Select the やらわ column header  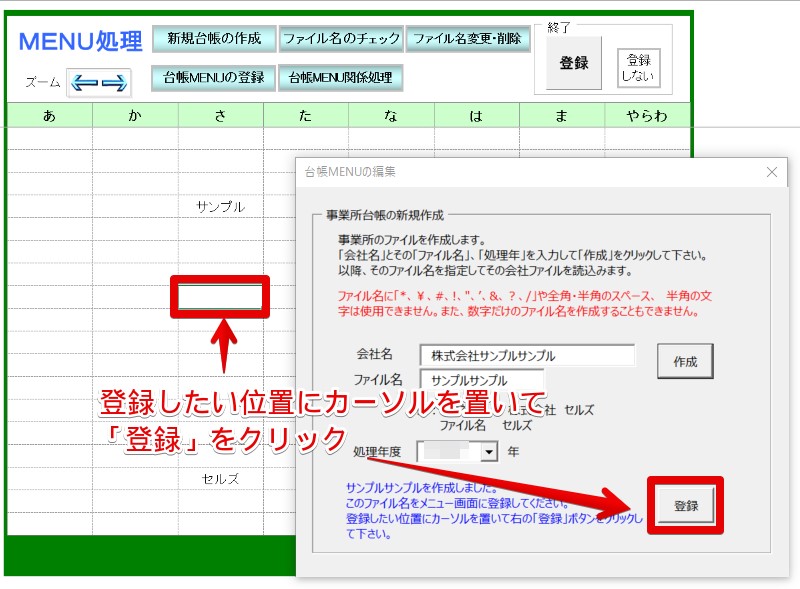[647, 116]
